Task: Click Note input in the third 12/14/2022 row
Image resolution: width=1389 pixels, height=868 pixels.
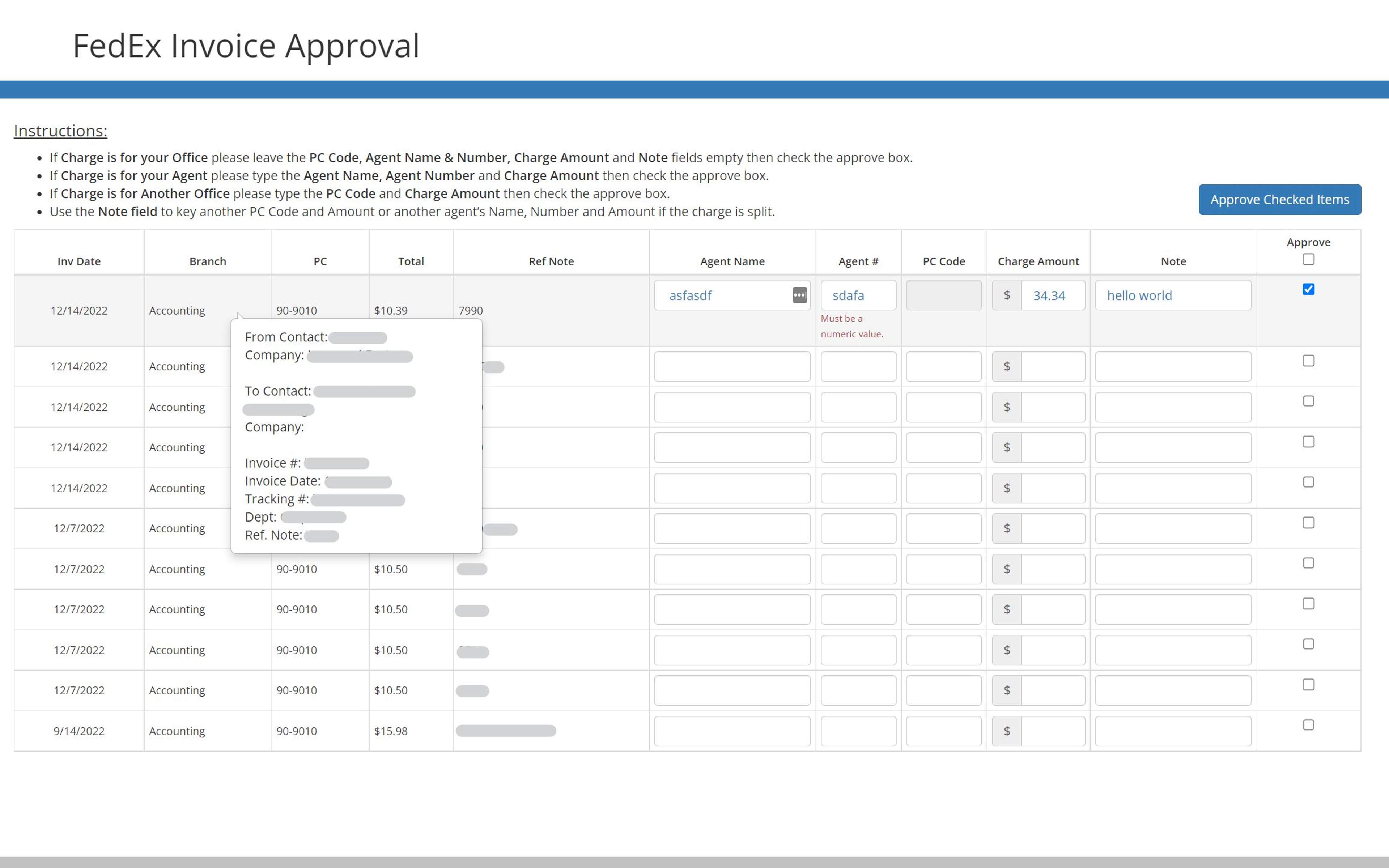Action: coord(1173,407)
